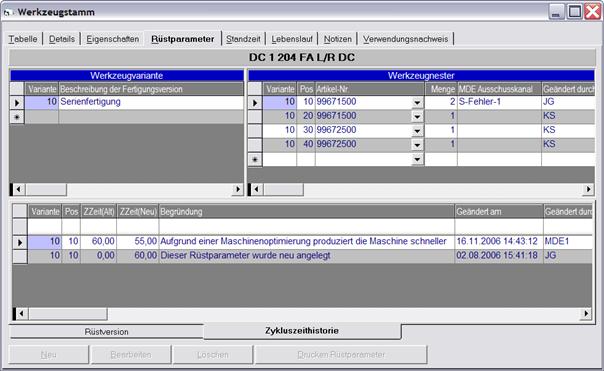Click right arrow of history grid scrollbar
604x371 pixels.
coord(586,314)
